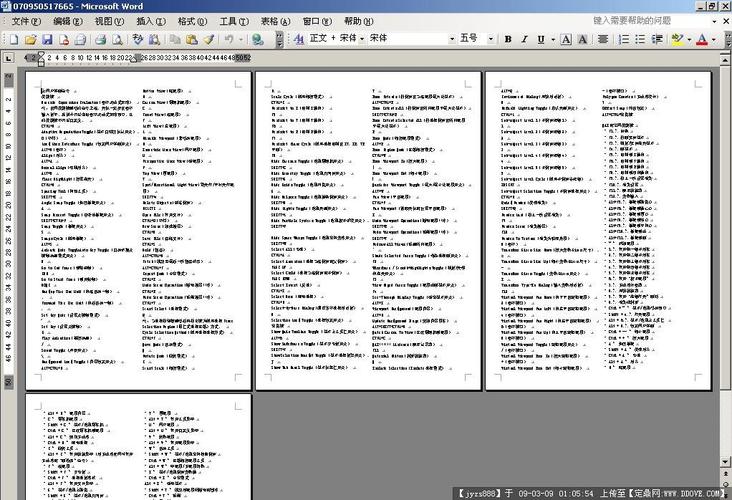Open Print Preview from the toolbar
Image resolution: width=732 pixels, height=500 pixels.
116,39
